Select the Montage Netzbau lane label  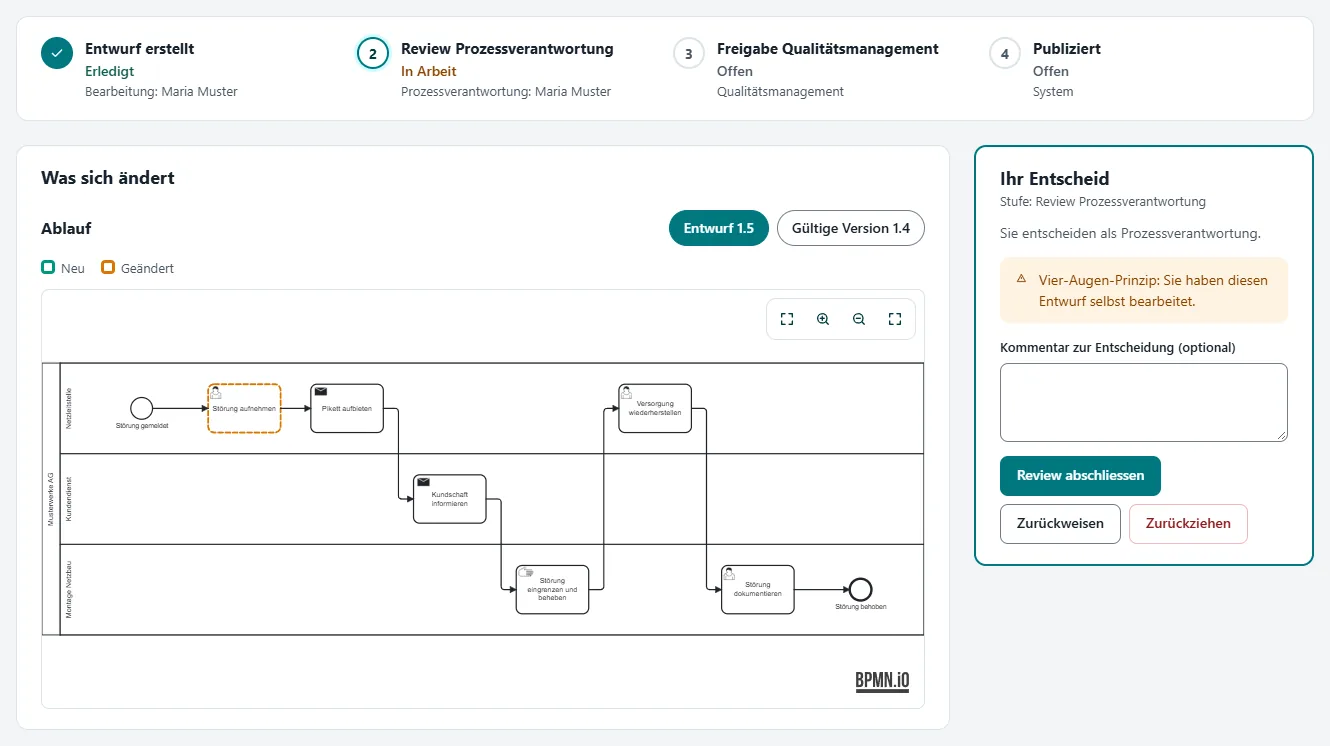tap(69, 590)
